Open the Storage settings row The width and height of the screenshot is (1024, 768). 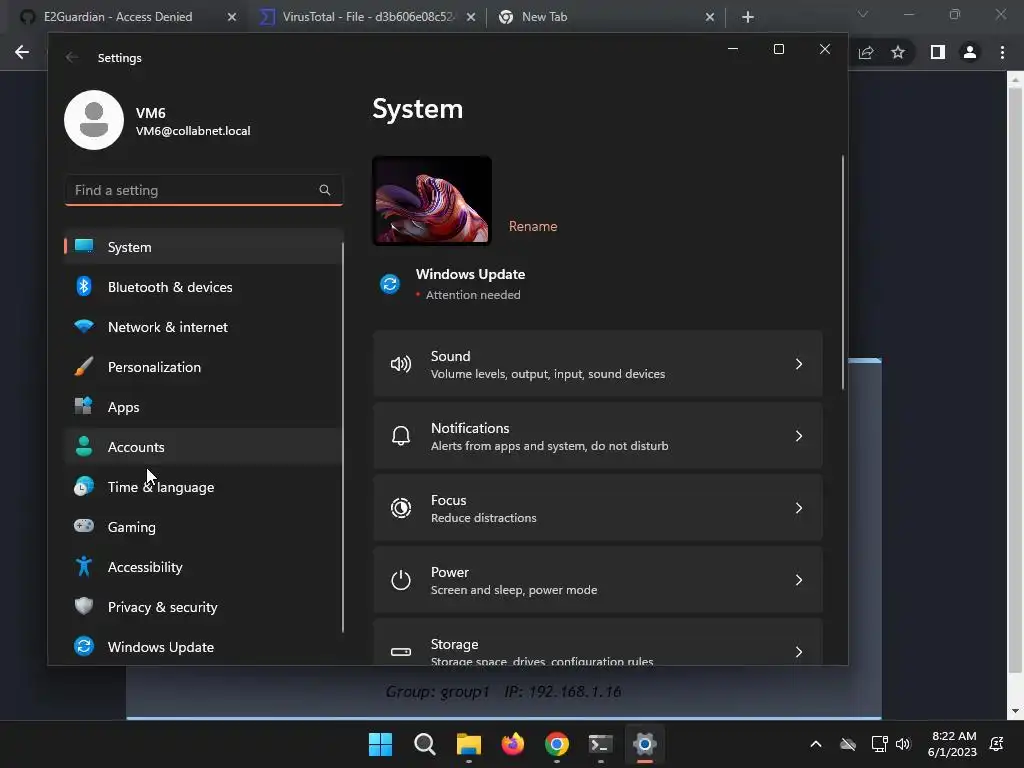pos(598,642)
